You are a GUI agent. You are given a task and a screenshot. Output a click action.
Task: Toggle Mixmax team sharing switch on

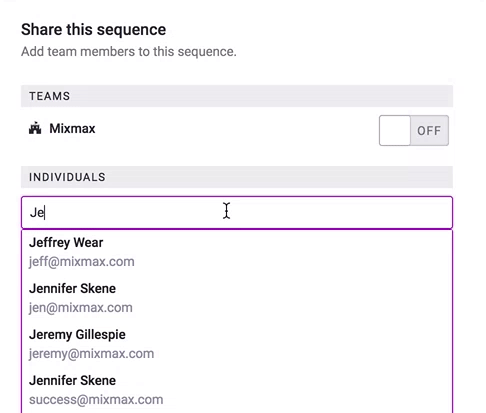click(414, 130)
